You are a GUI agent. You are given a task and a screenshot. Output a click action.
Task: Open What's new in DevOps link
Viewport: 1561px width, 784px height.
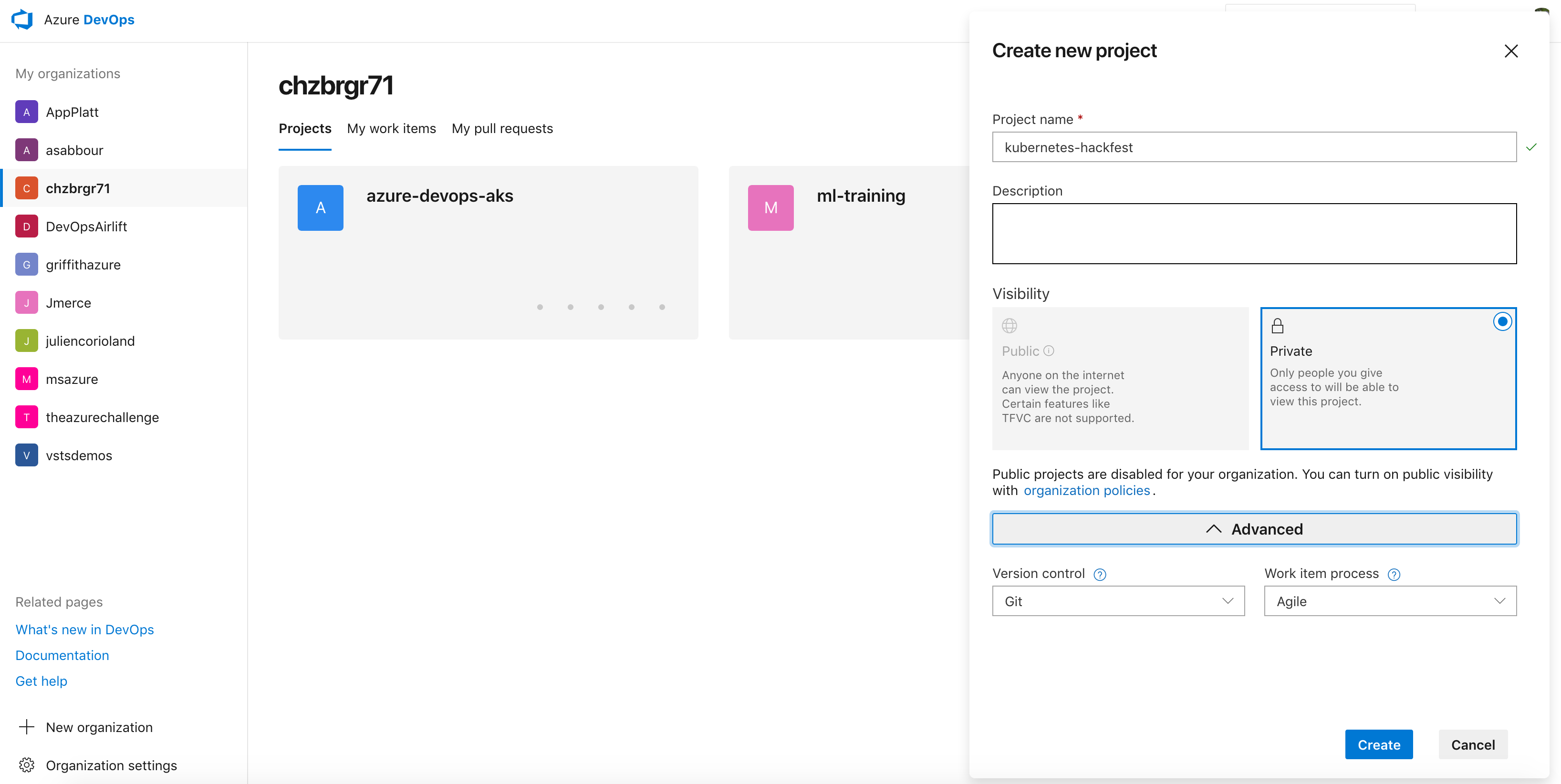point(85,629)
